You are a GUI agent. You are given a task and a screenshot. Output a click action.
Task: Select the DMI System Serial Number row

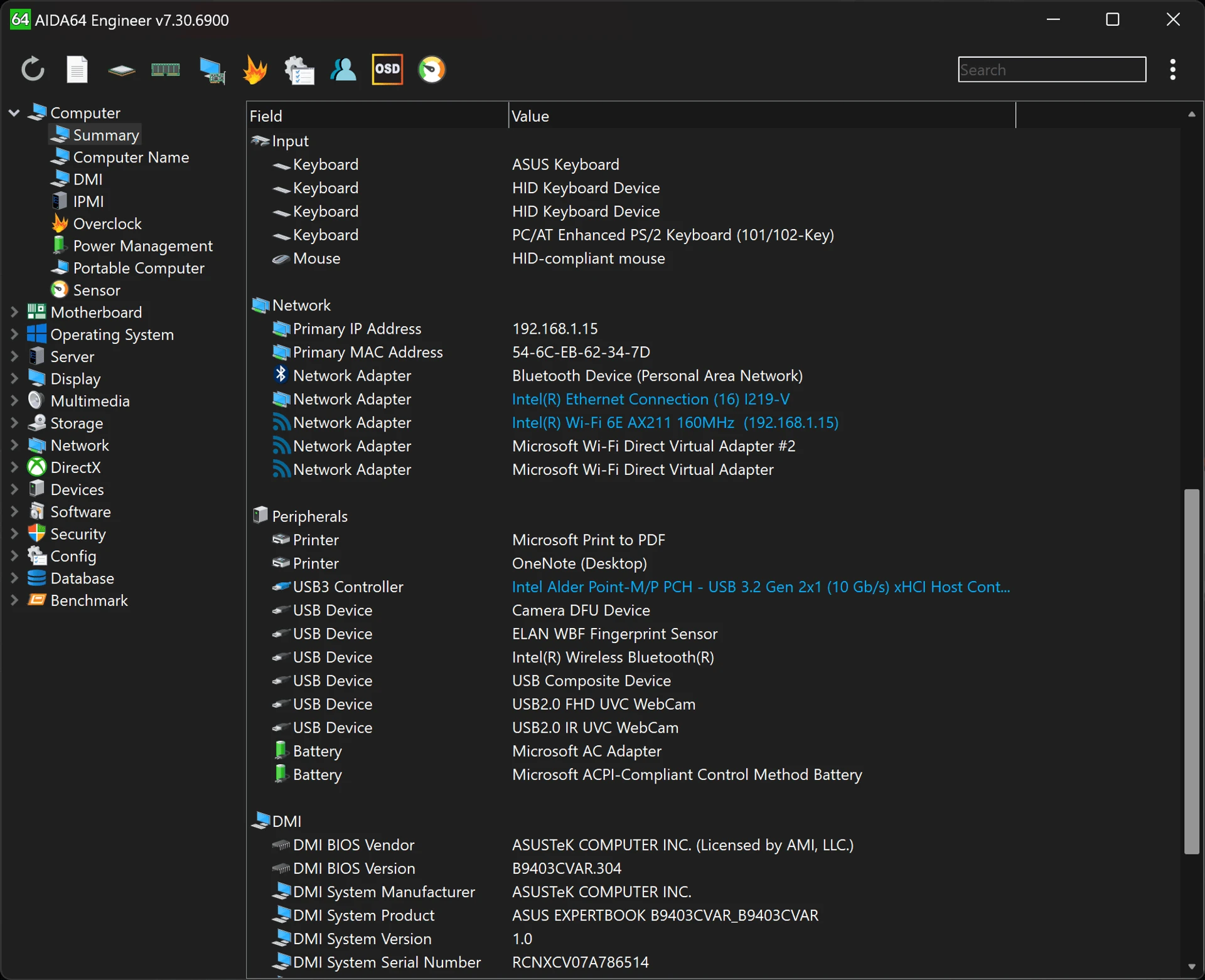click(713, 962)
